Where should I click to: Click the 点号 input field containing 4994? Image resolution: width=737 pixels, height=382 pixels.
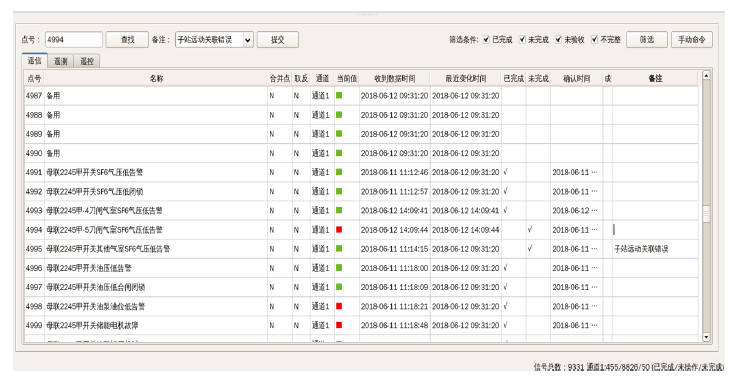pos(74,40)
